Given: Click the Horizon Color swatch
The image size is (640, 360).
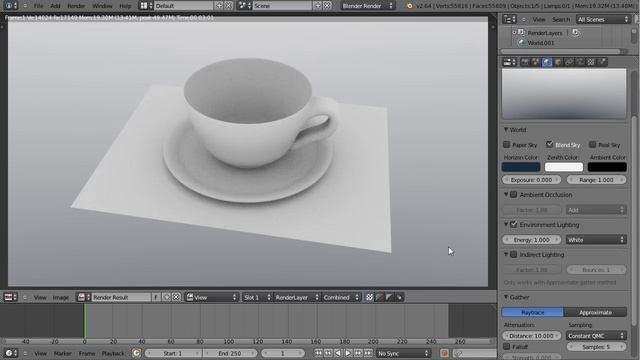Looking at the screenshot, I should click(x=521, y=167).
